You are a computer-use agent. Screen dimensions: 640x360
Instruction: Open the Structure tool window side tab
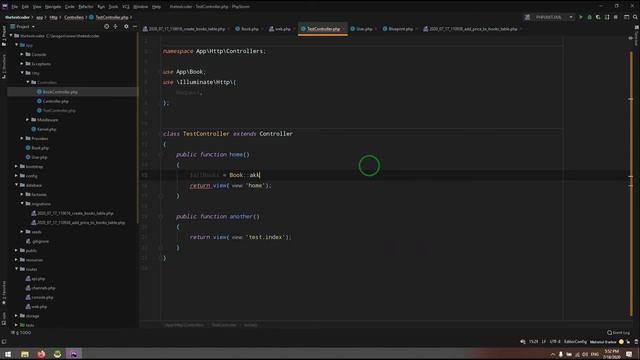click(4, 66)
